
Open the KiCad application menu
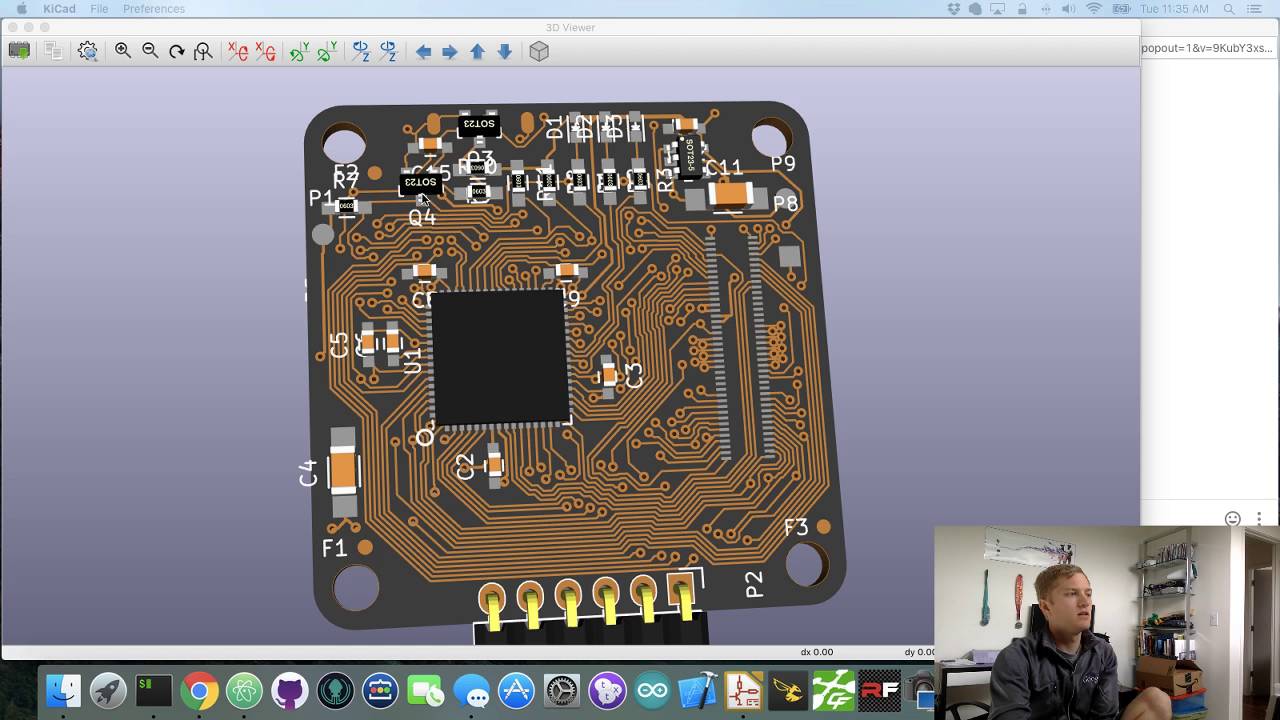point(59,9)
